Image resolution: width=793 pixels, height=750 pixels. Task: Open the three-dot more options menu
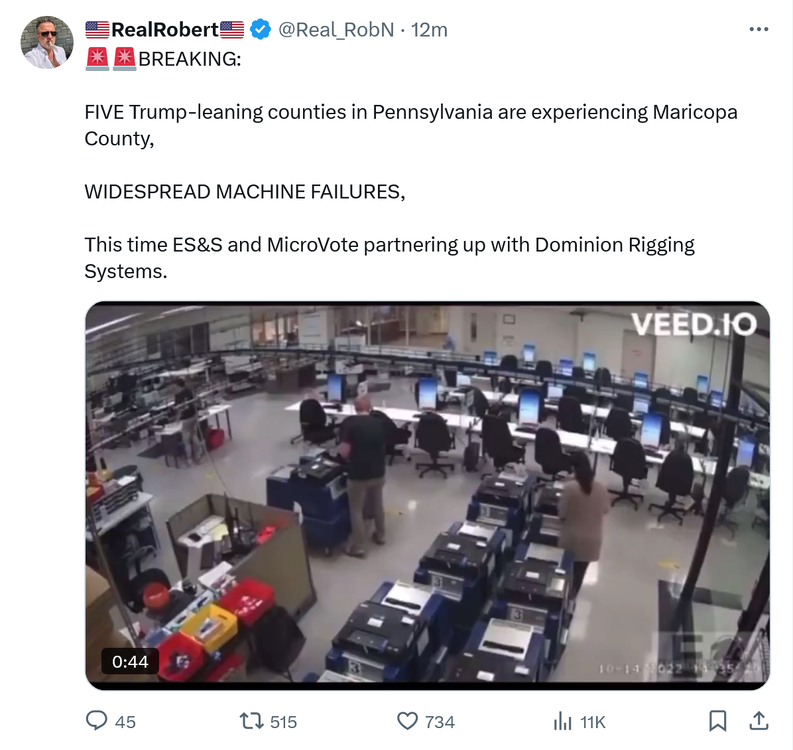tap(759, 29)
